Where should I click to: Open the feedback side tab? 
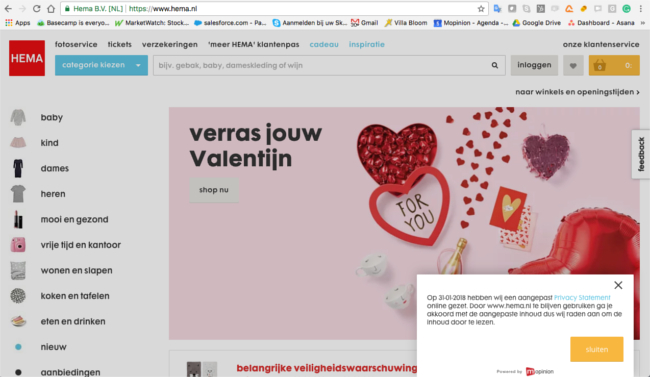click(641, 154)
